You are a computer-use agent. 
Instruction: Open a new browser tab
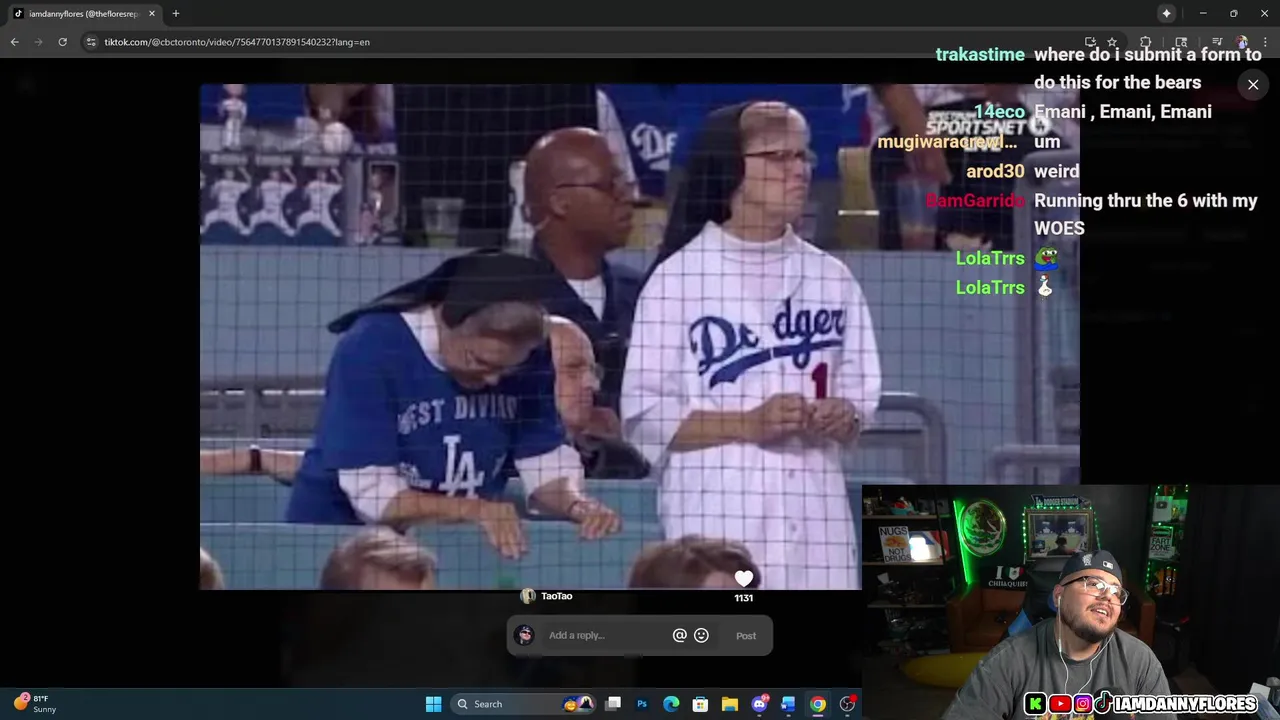[x=176, y=13]
